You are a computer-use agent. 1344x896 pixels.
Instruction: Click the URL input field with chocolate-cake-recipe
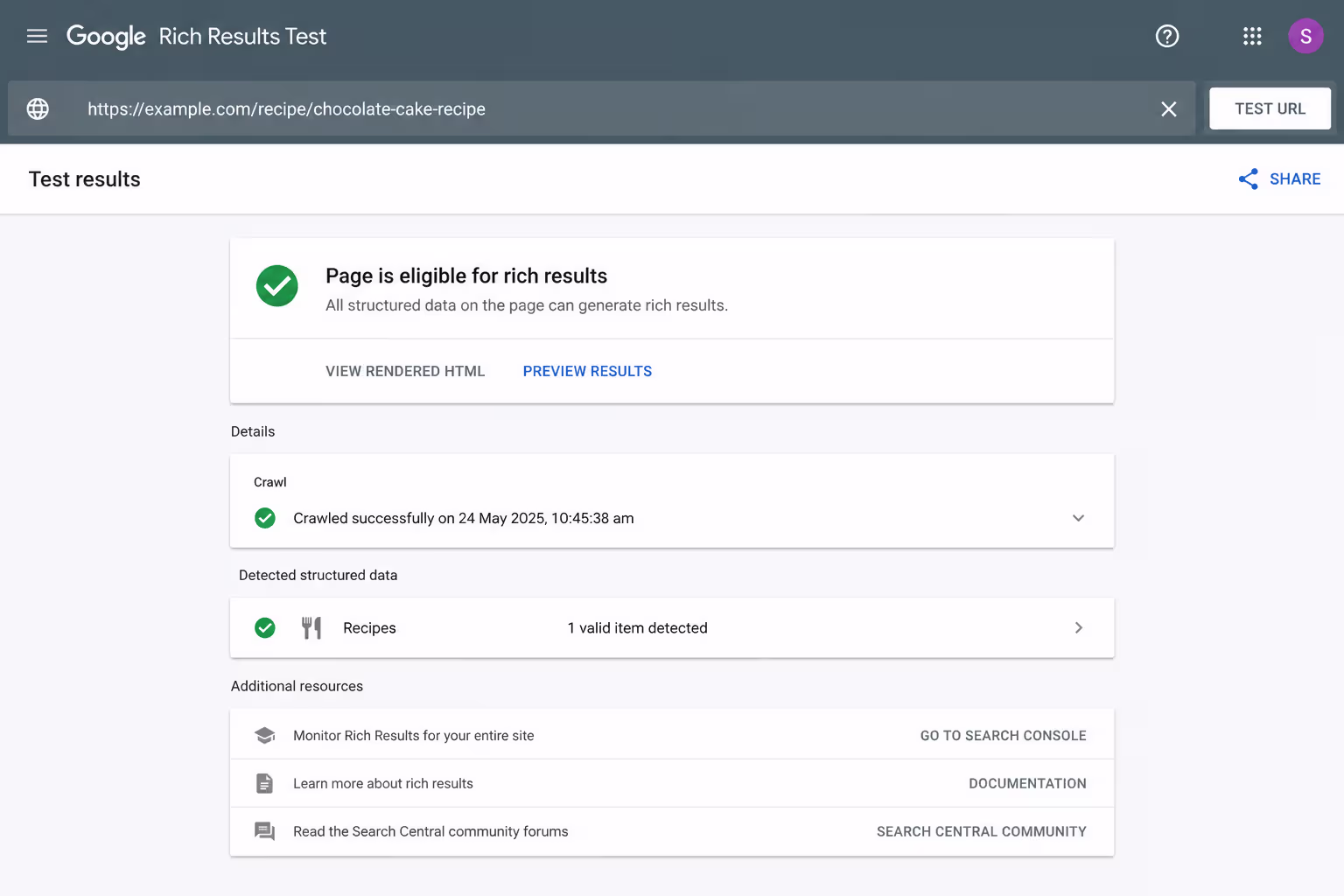point(602,108)
